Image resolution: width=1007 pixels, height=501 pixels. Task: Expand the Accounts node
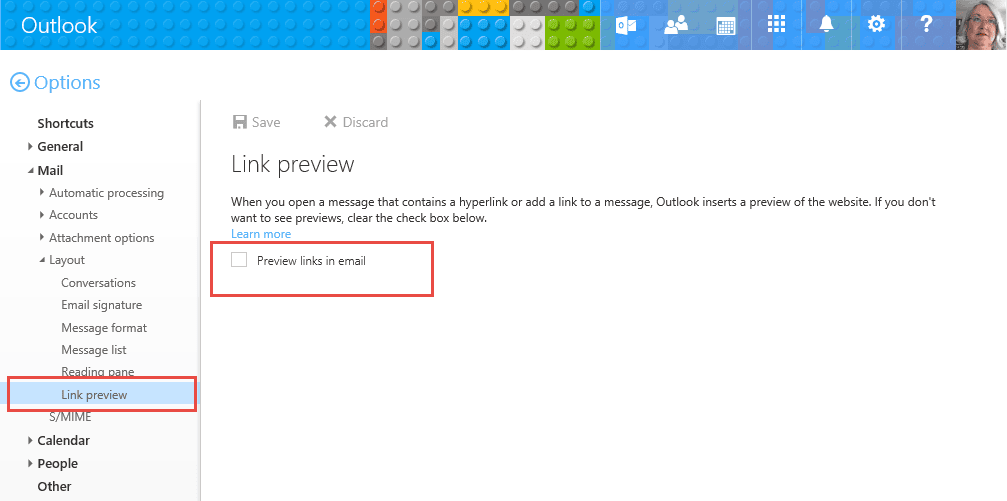coord(42,215)
